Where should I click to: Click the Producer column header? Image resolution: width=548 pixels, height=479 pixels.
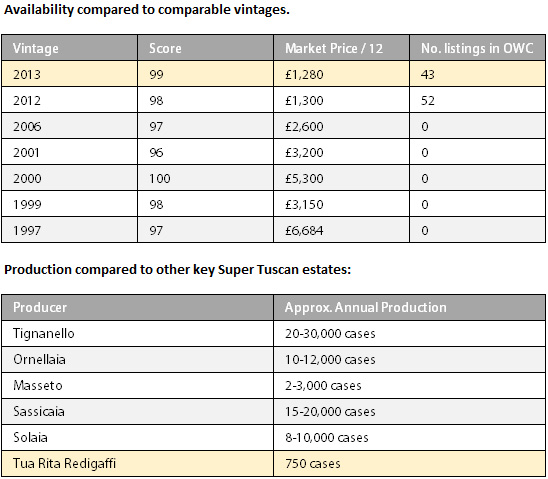tap(137, 307)
